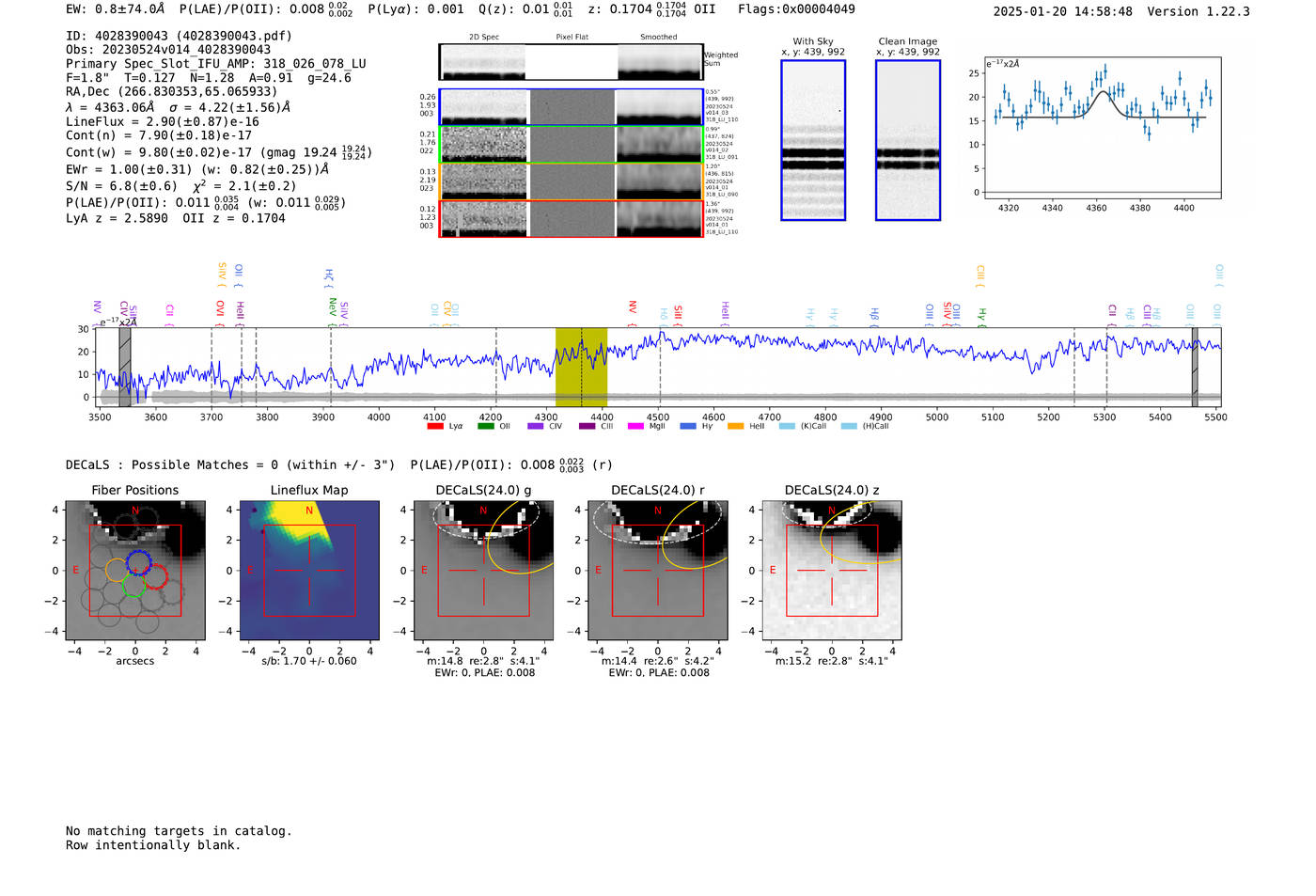Select the (K)CaII legend swatch
The height and width of the screenshot is (896, 1316).
[x=787, y=427]
